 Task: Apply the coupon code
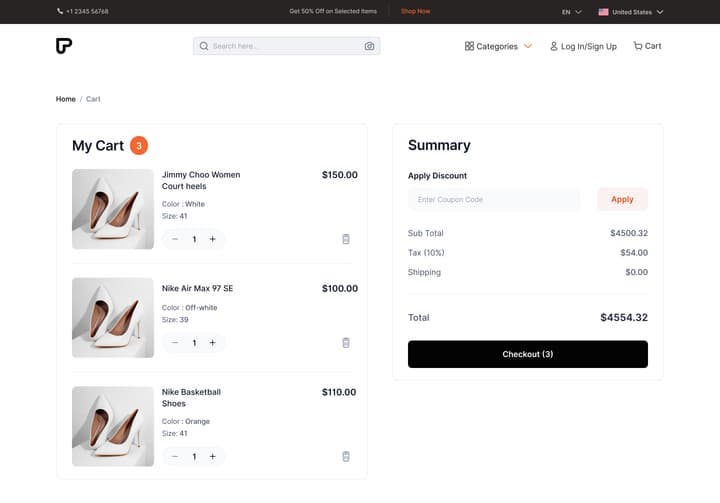[622, 199]
